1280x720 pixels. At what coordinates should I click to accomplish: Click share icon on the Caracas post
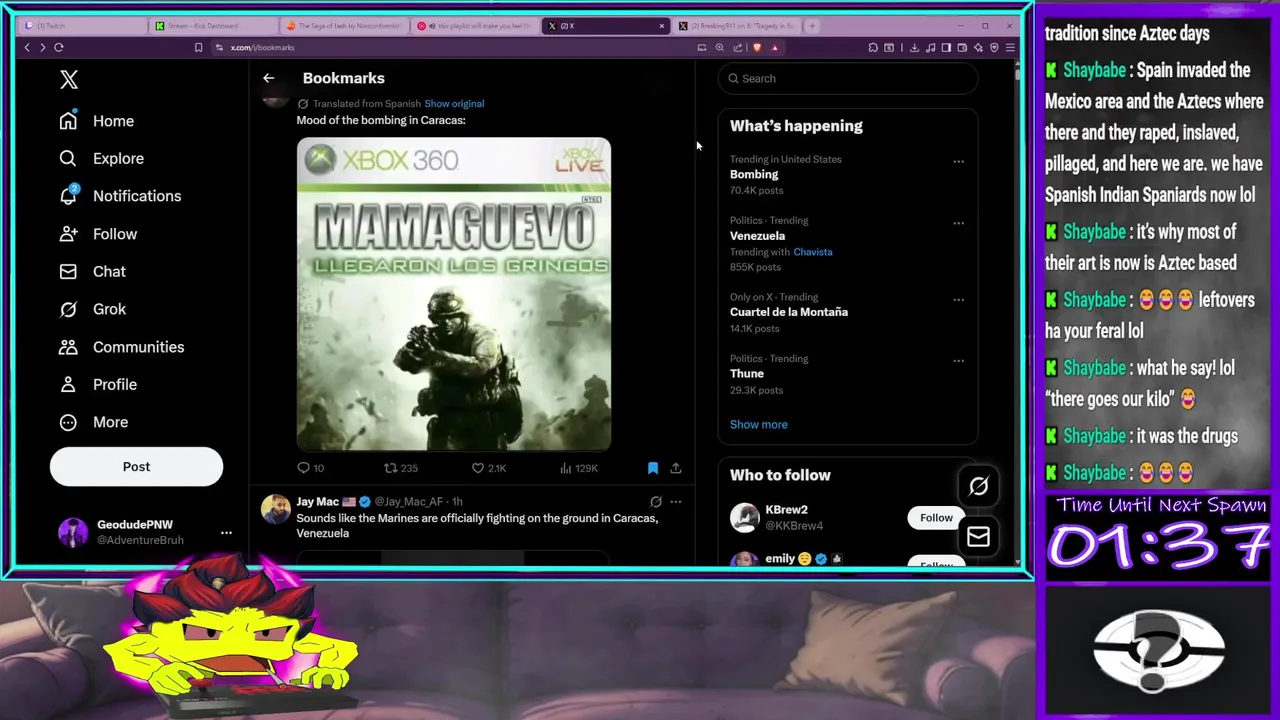(x=676, y=468)
